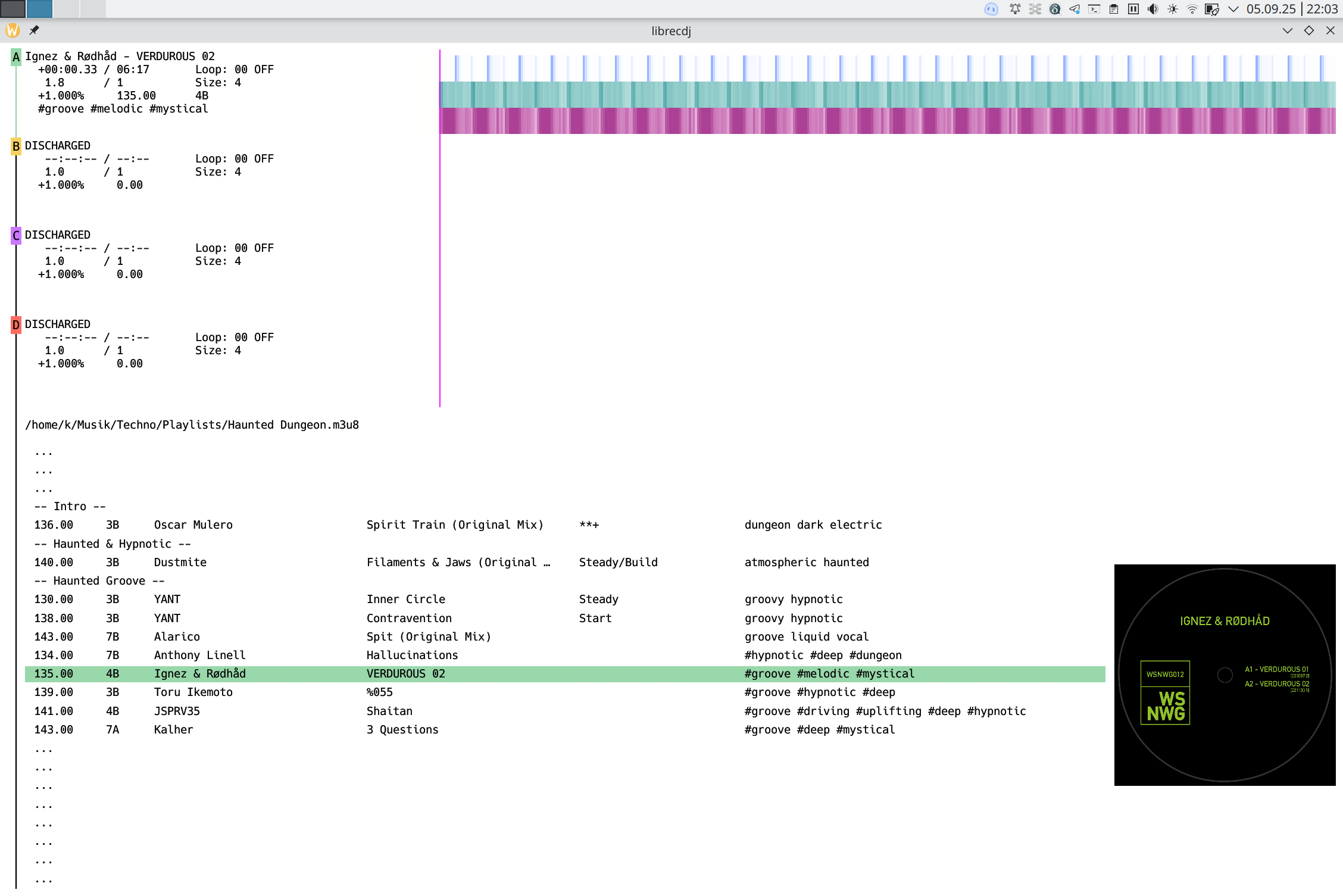Open the clipboard tray icon
Screen dimensions: 1343x896
coord(1114,9)
